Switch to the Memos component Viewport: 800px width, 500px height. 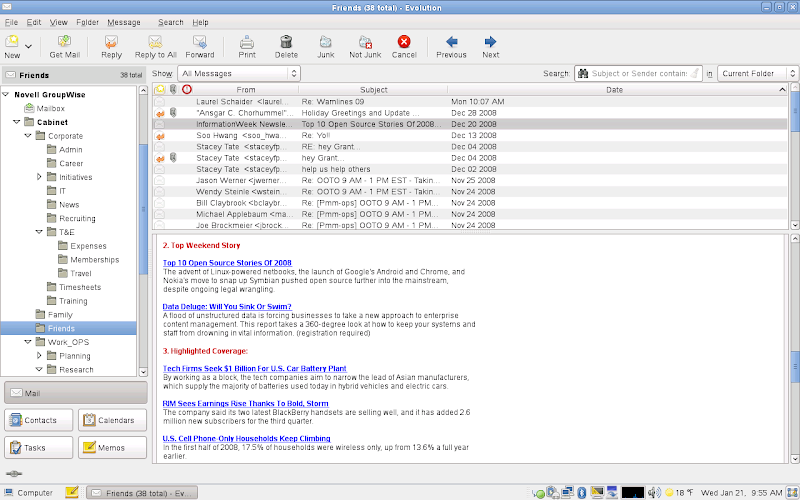tap(112, 448)
